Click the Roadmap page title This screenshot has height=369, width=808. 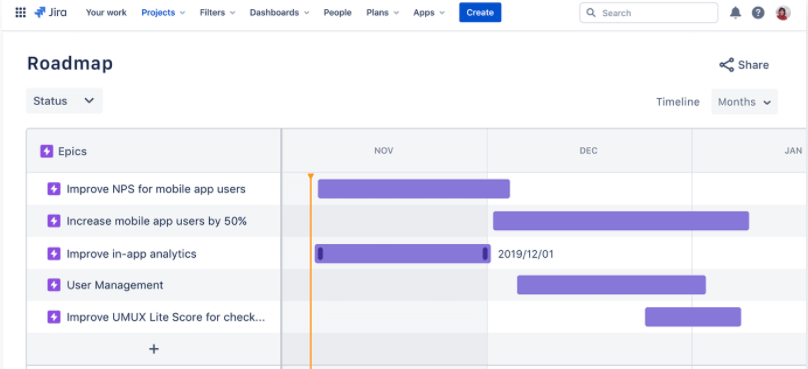tap(70, 63)
